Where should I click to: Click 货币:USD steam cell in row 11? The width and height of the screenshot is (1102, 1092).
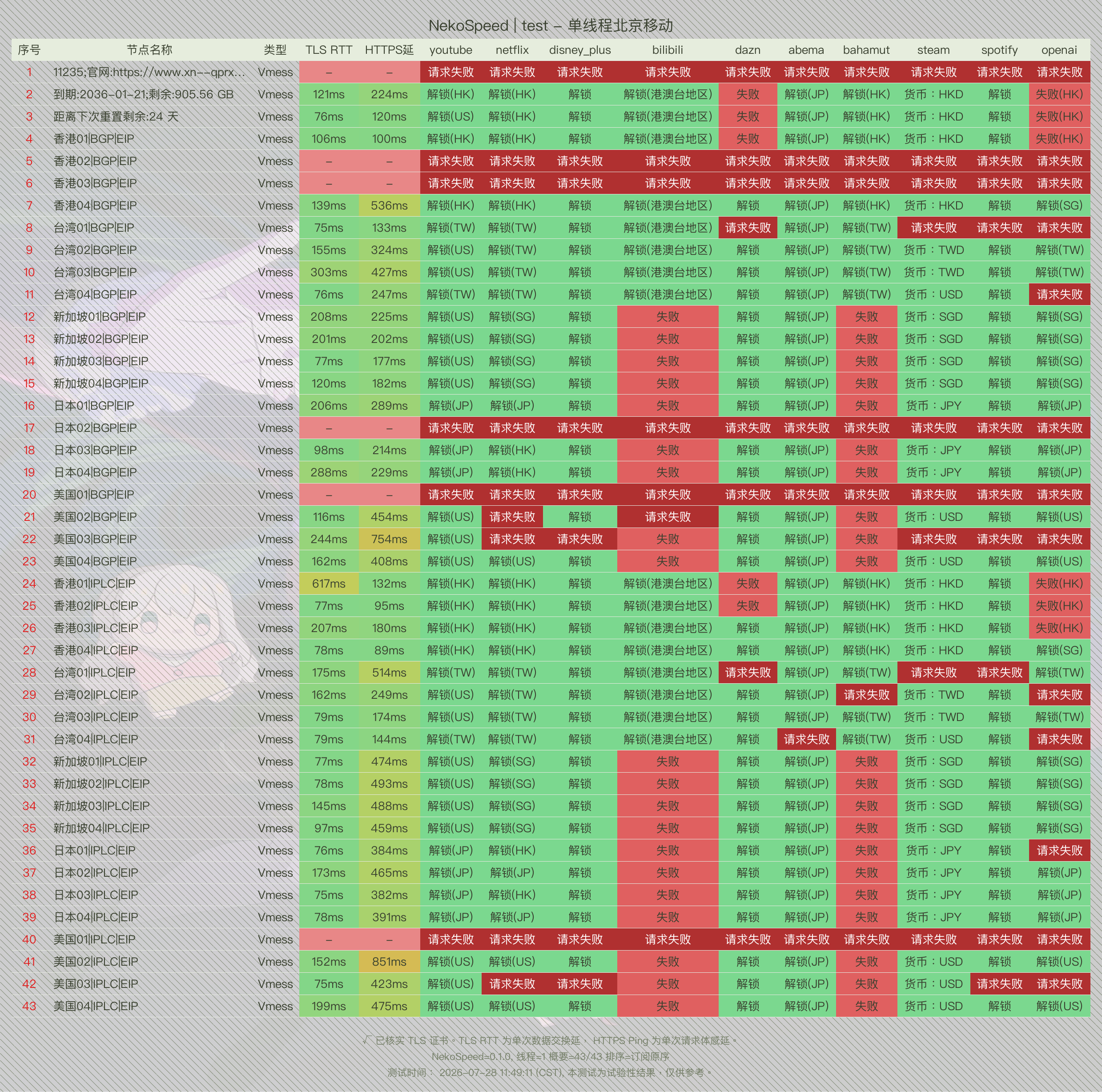[934, 294]
